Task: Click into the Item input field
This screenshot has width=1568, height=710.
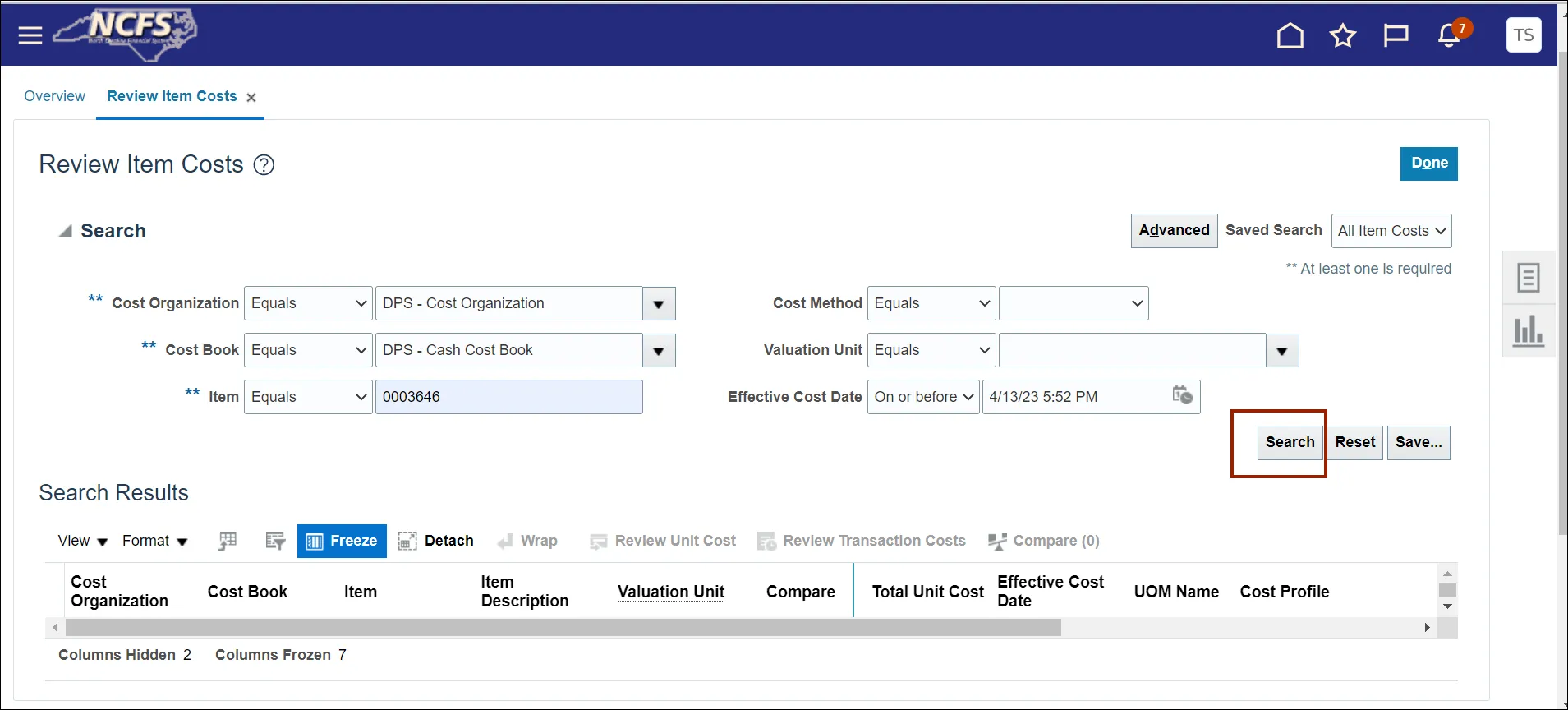Action: (x=508, y=397)
